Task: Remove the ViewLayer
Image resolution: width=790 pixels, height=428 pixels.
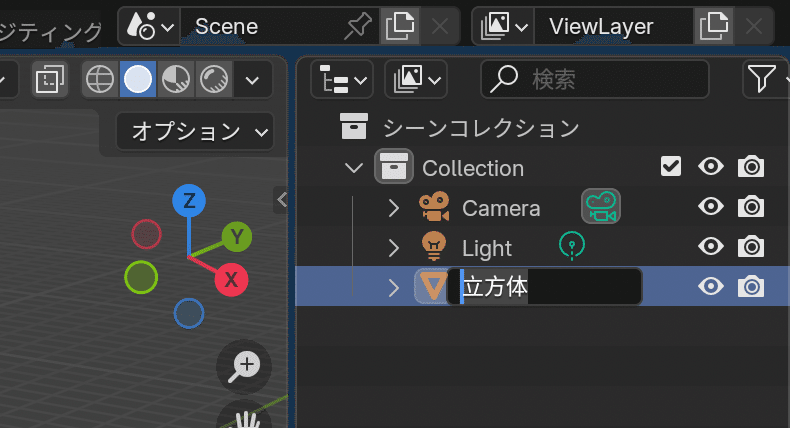Action: [x=754, y=26]
